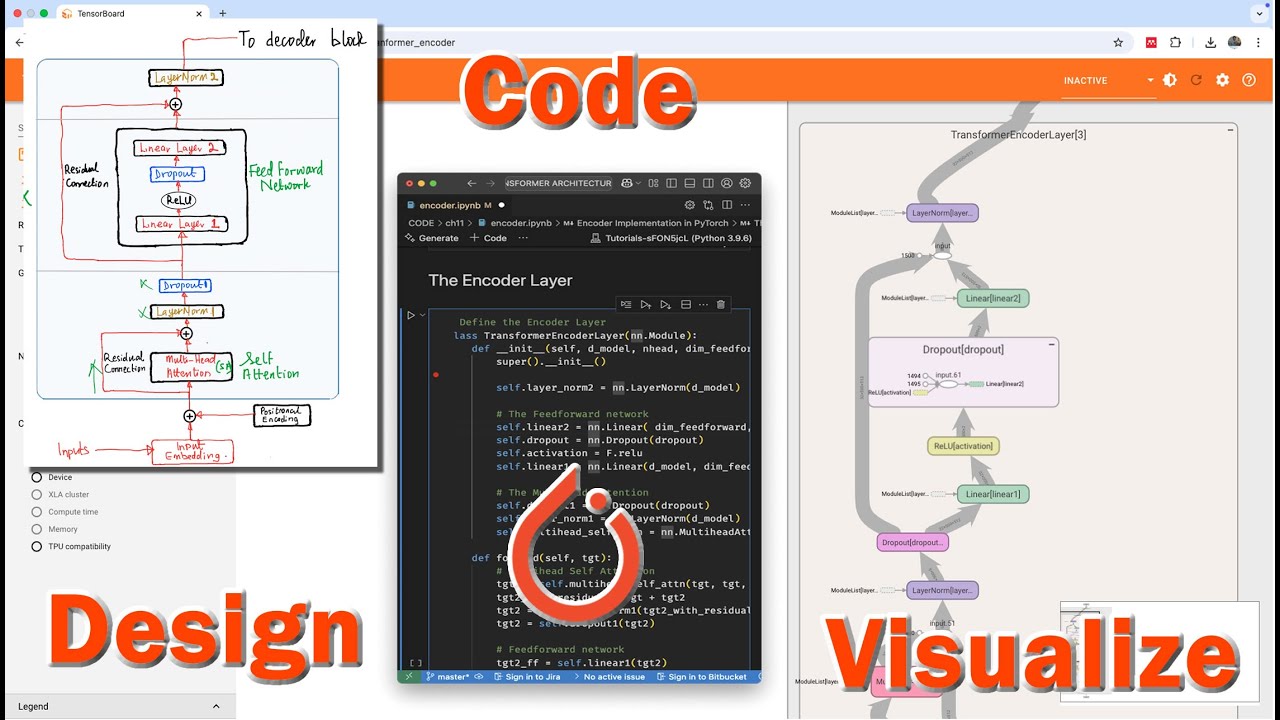
Task: Open more notebook actions ellipsis after Code
Action: coord(523,238)
